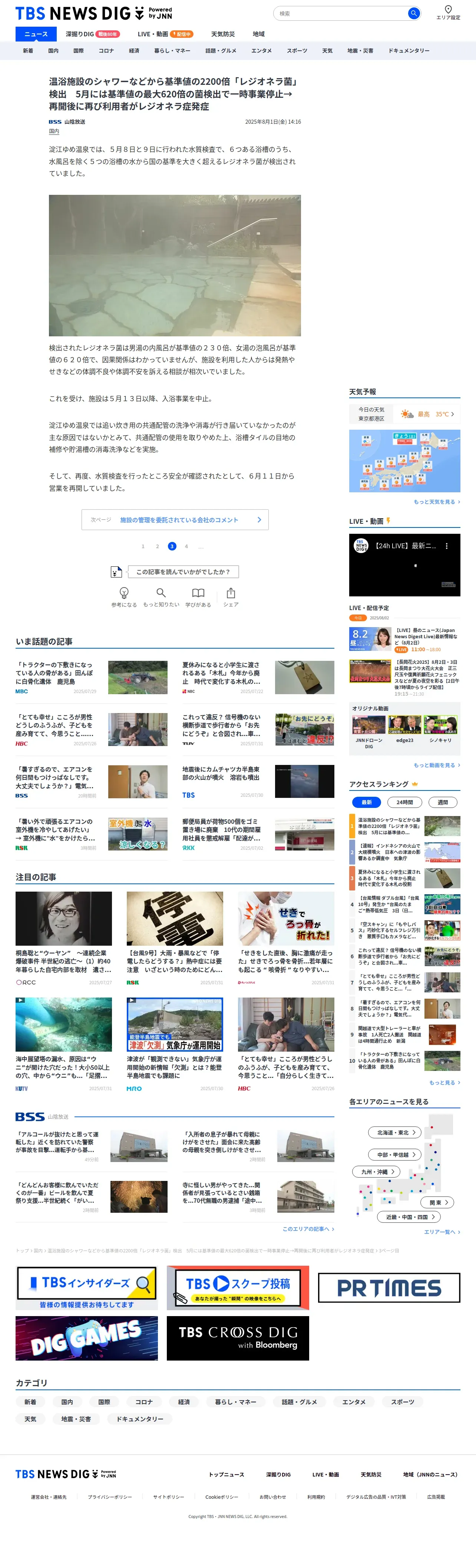The image size is (476, 1568).
Task: Select the 24時間 ranking tab
Action: [405, 802]
